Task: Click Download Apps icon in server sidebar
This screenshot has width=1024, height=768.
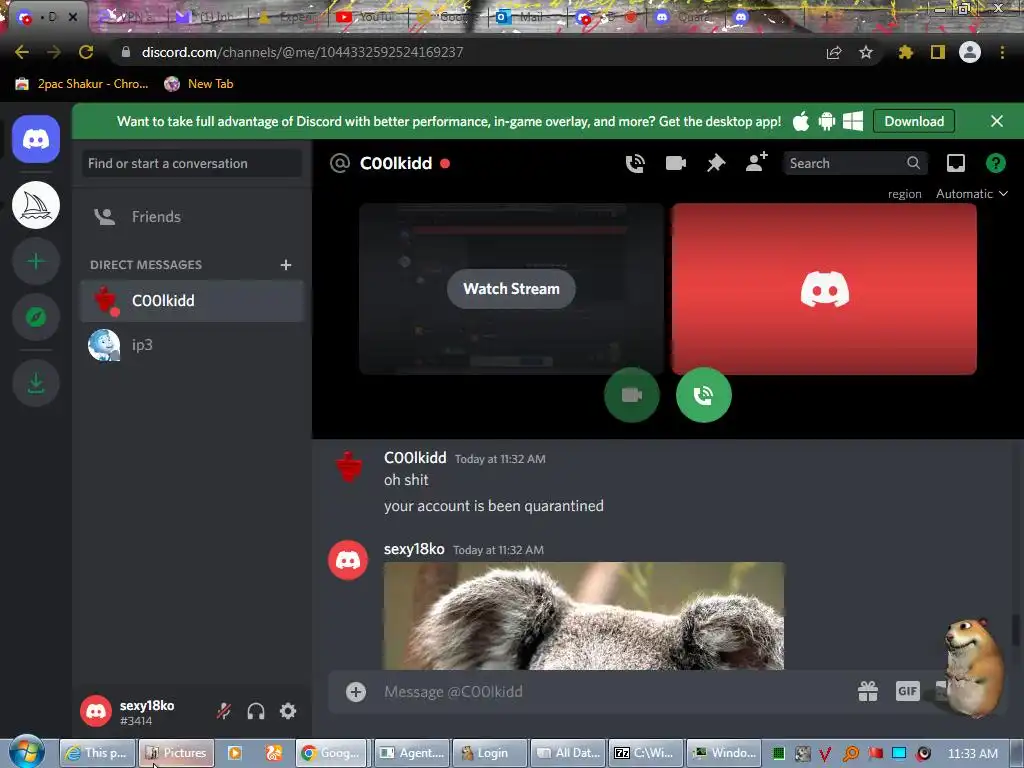Action: click(36, 383)
